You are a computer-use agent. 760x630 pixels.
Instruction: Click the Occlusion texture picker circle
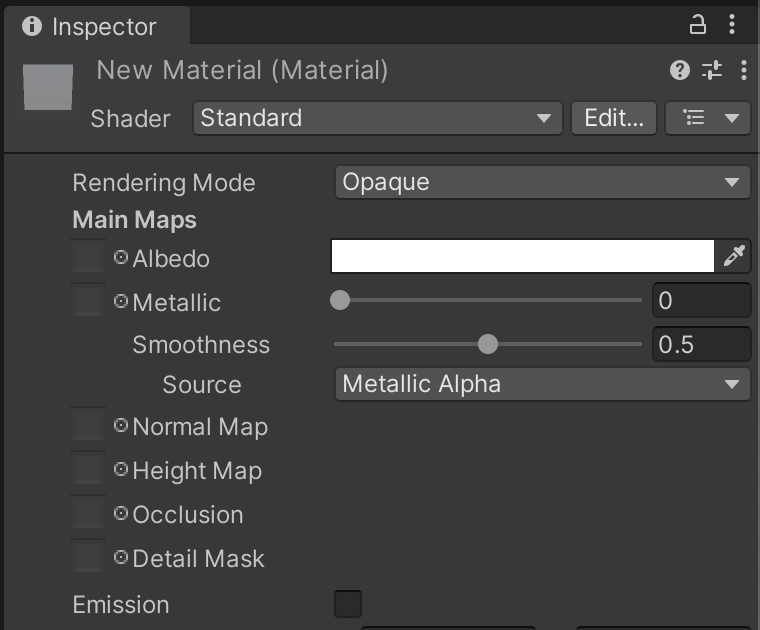pos(121,514)
